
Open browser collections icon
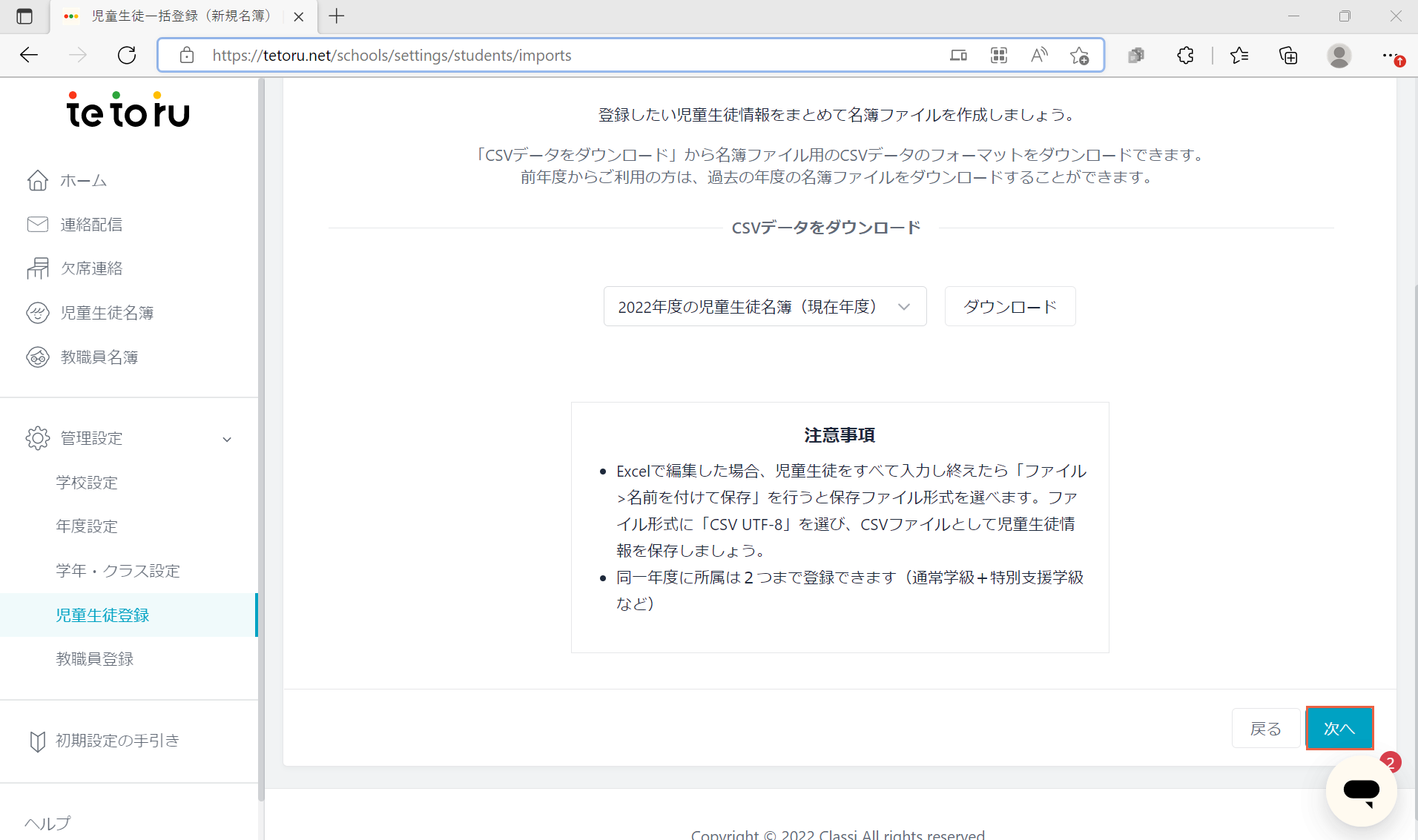tap(1288, 55)
